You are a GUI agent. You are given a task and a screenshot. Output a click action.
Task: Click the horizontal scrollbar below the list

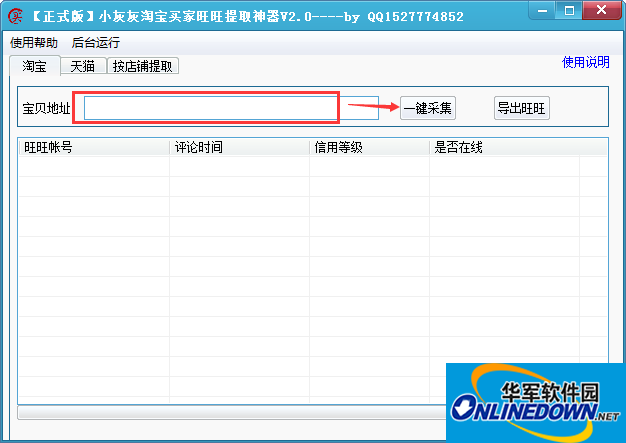[x=230, y=412]
